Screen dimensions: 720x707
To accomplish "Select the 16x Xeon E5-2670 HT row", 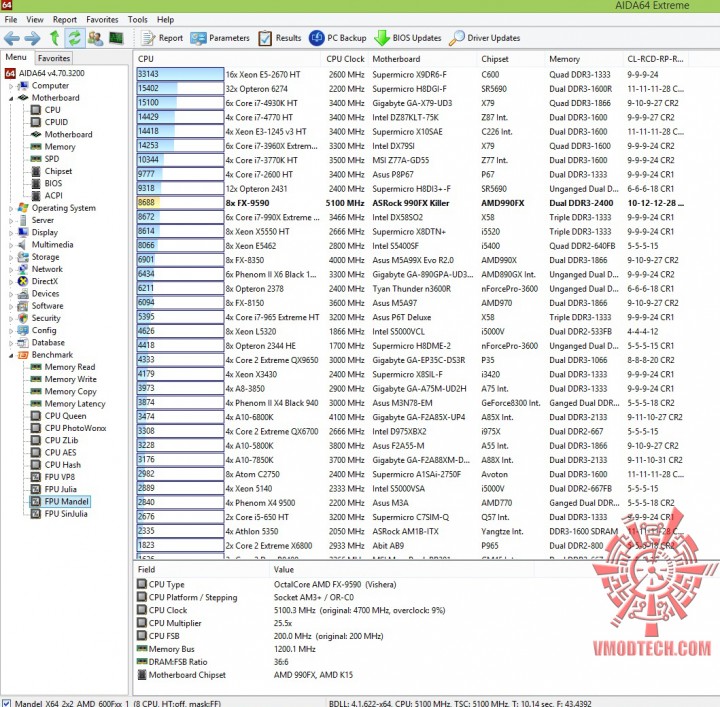I will click(x=411, y=74).
